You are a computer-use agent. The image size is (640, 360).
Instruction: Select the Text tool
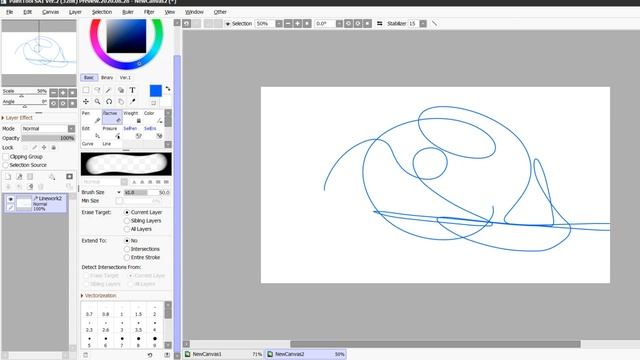132,90
